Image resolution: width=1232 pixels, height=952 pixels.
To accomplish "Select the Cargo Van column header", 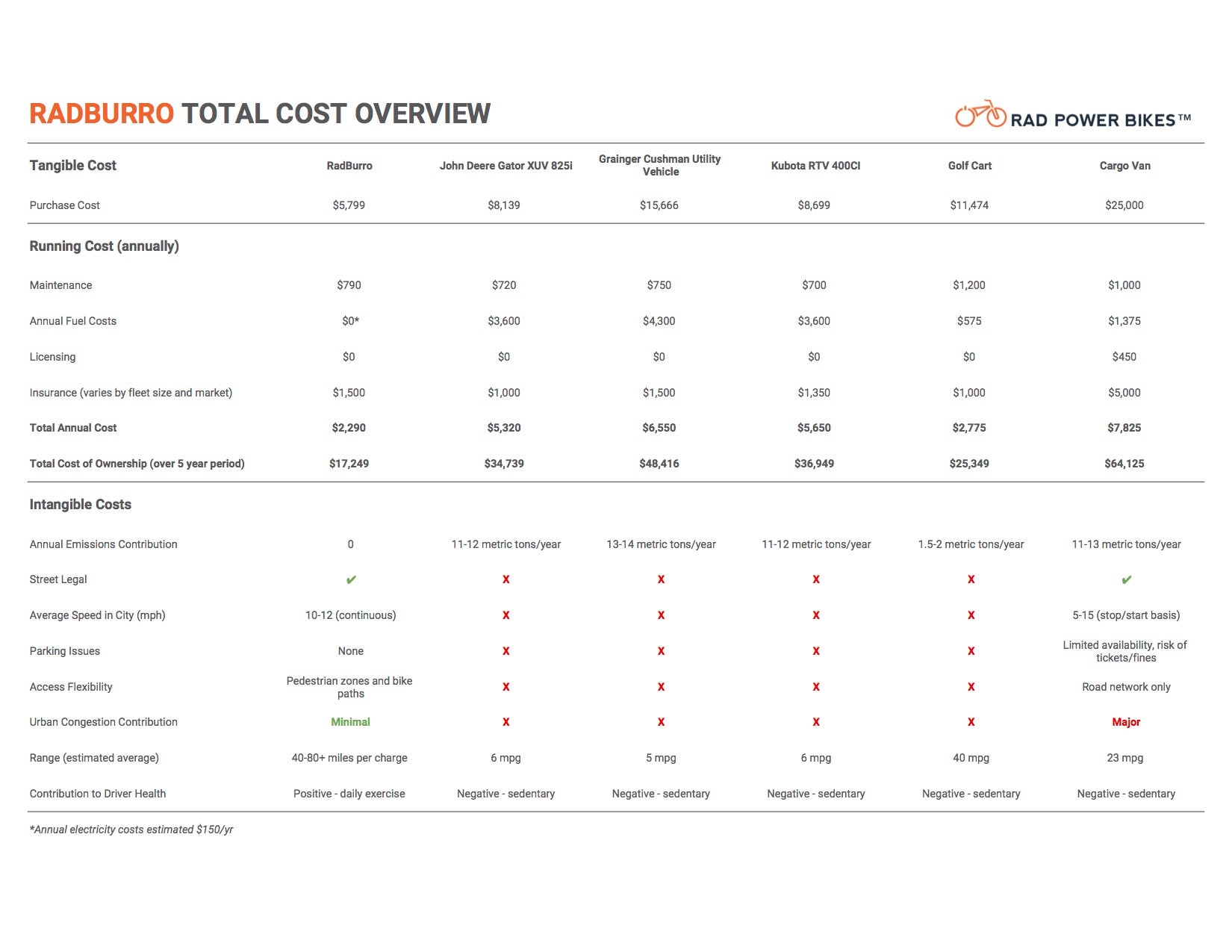I will [1124, 166].
